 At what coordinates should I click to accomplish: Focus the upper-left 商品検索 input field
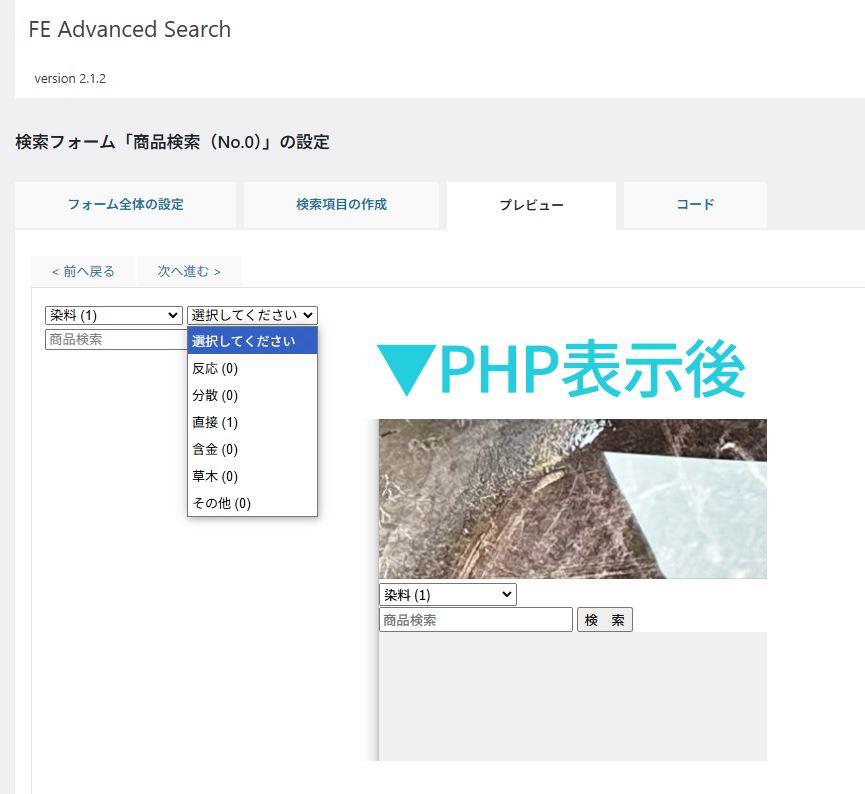[x=116, y=339]
